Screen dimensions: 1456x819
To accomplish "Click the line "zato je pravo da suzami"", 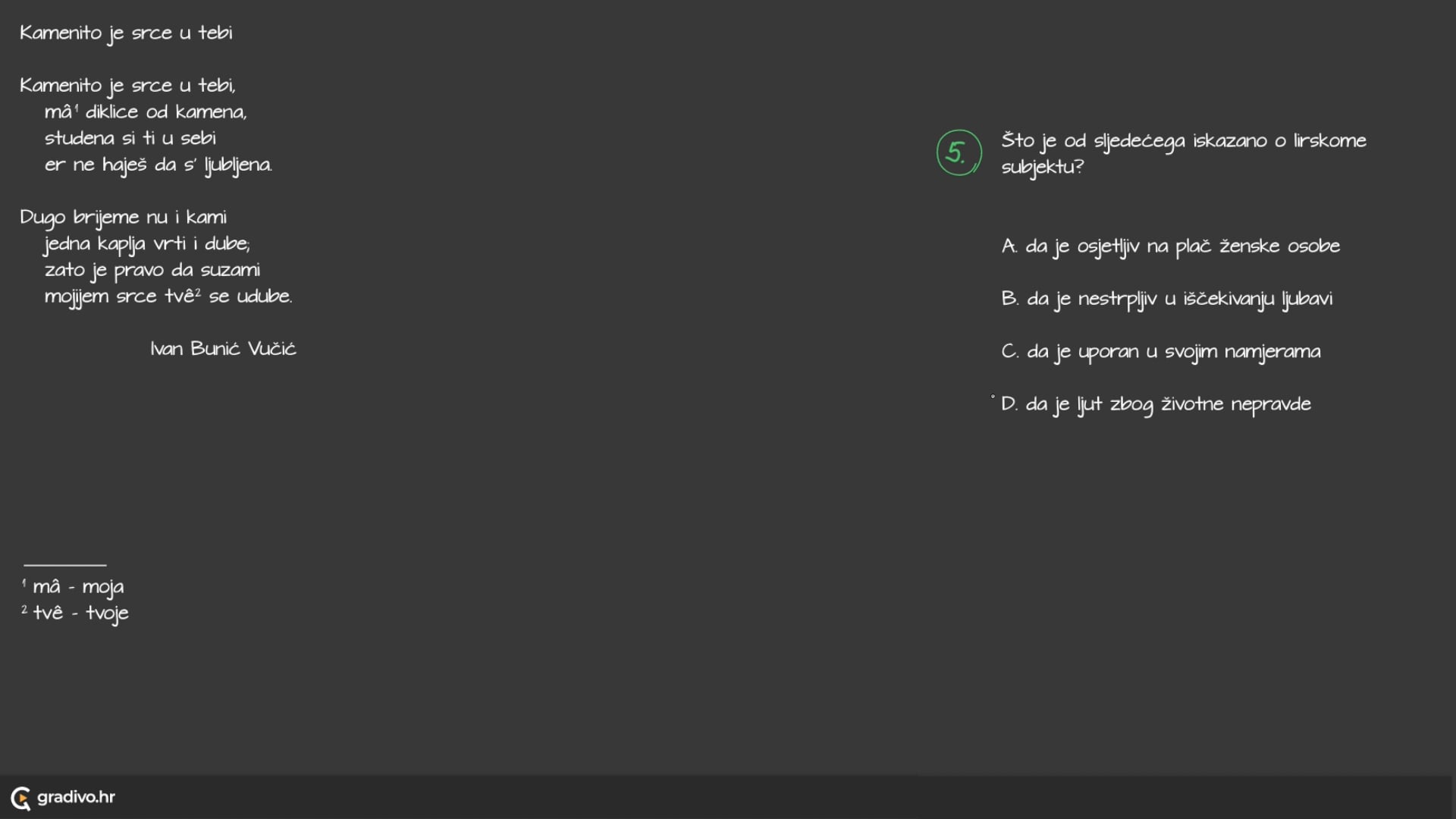I will pos(152,271).
